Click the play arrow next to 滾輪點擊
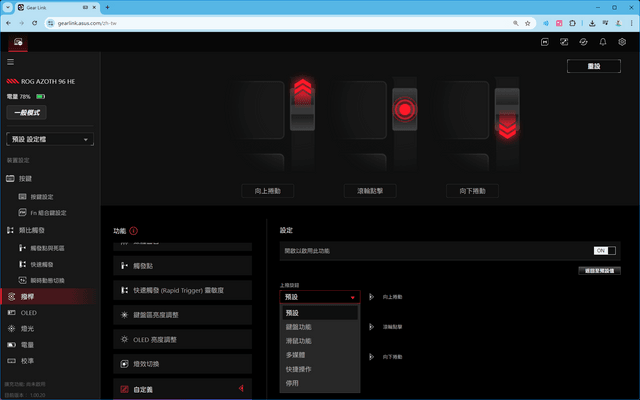Screen dimensions: 640x400 tap(371, 327)
